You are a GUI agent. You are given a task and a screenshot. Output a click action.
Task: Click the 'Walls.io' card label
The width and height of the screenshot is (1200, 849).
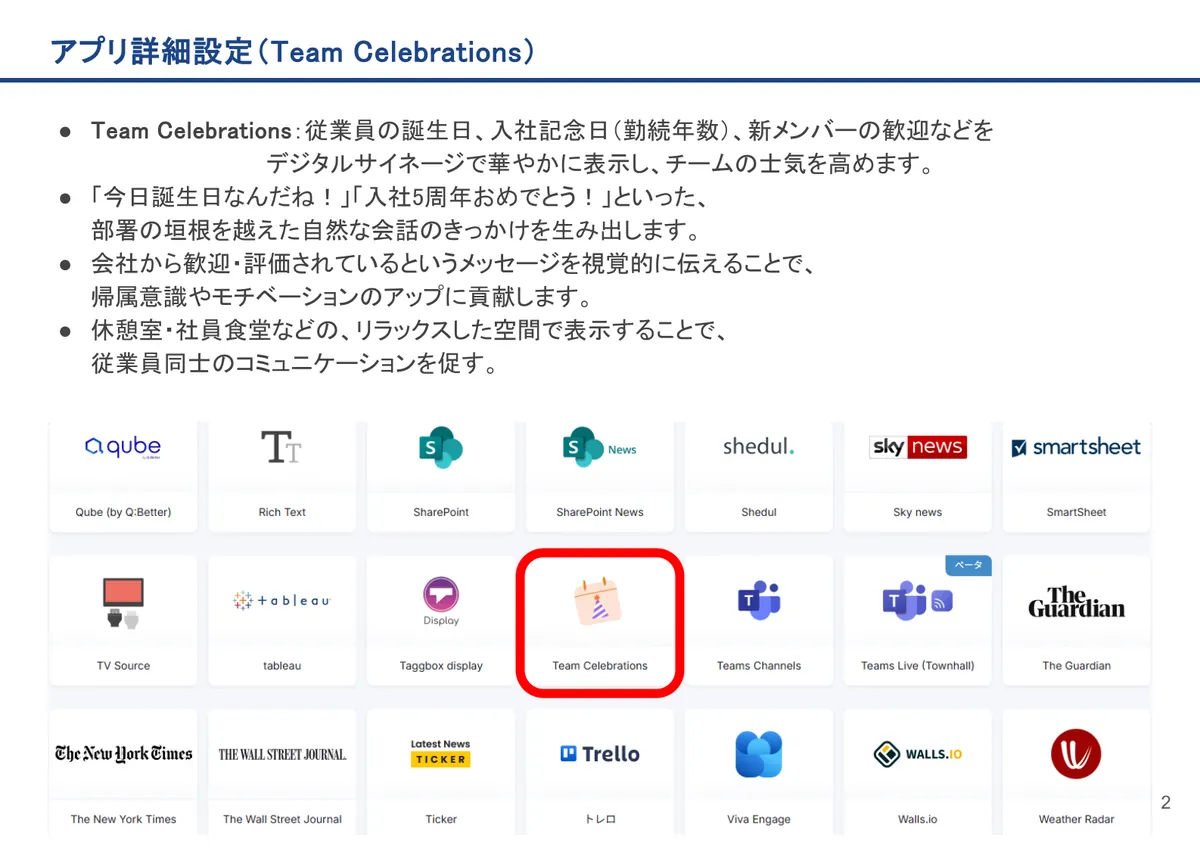click(x=917, y=819)
